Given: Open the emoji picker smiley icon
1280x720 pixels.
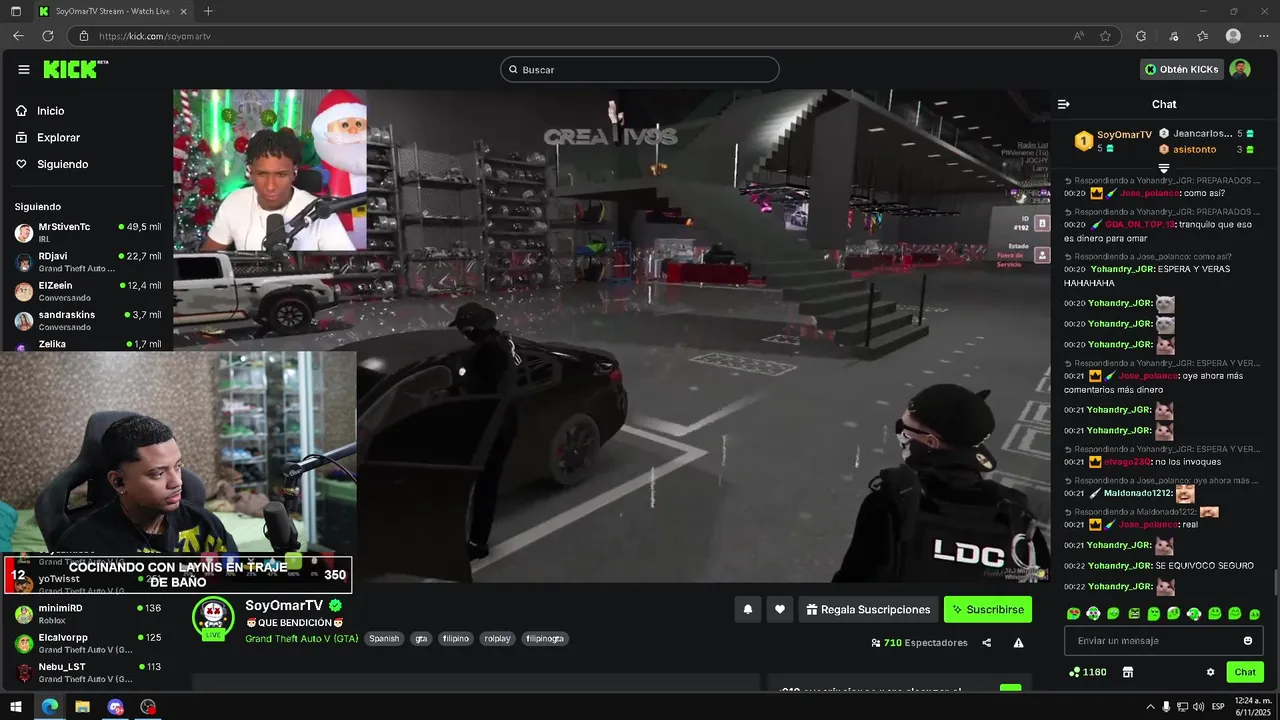Looking at the screenshot, I should click(x=1248, y=641).
